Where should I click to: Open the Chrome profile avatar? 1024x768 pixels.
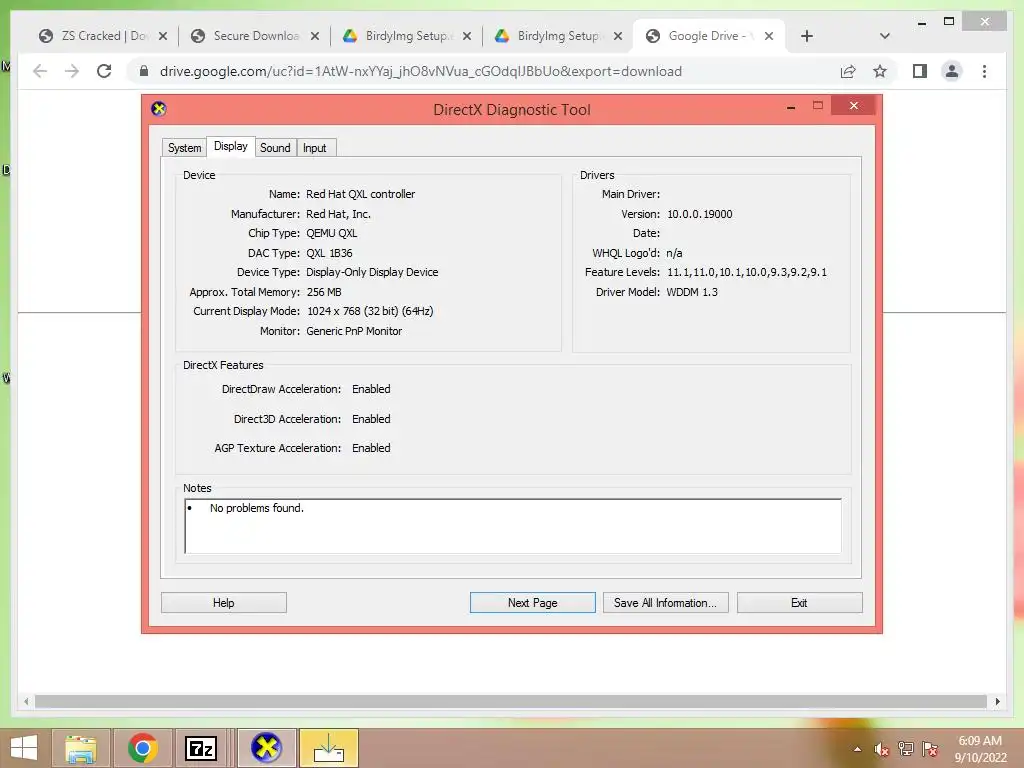952,71
